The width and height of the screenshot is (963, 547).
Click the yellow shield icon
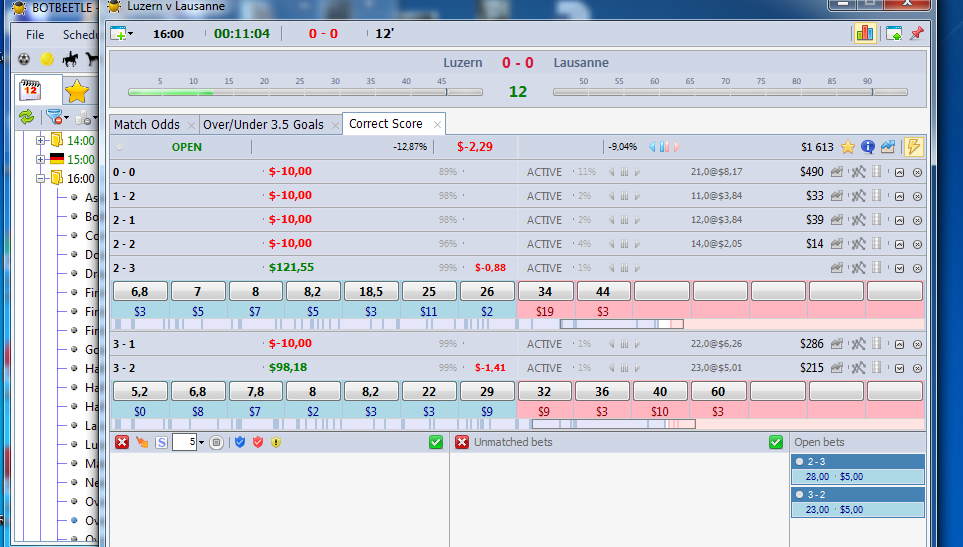pos(276,442)
